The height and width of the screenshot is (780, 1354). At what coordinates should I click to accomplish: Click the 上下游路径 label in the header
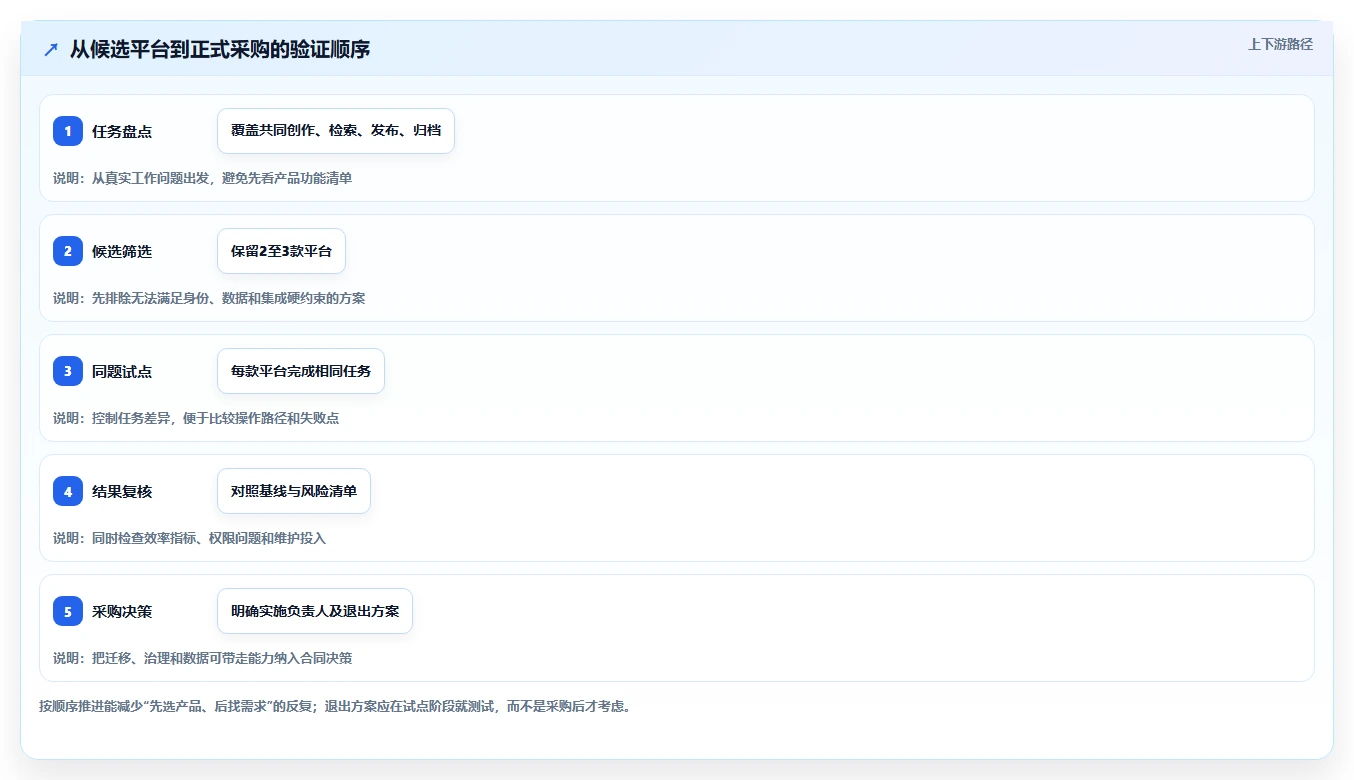pos(1280,45)
